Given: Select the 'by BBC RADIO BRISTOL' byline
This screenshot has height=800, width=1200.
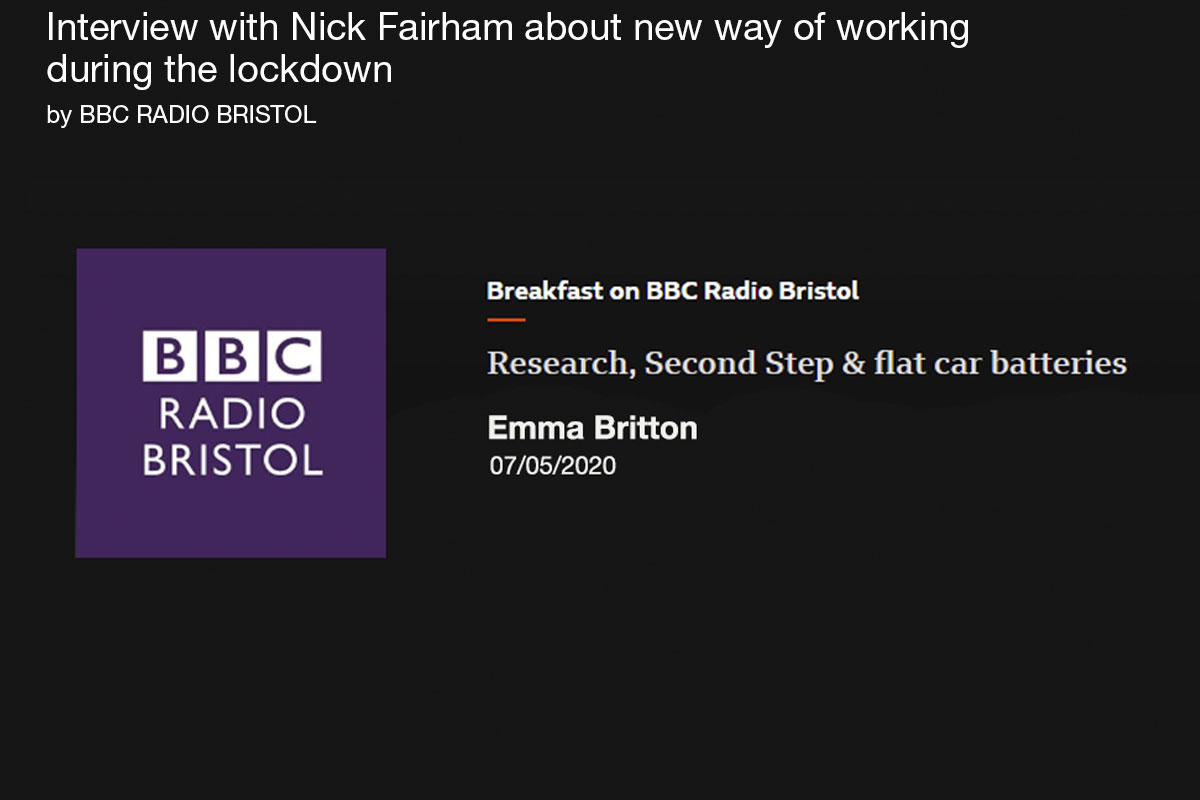Looking at the screenshot, I should (x=181, y=115).
